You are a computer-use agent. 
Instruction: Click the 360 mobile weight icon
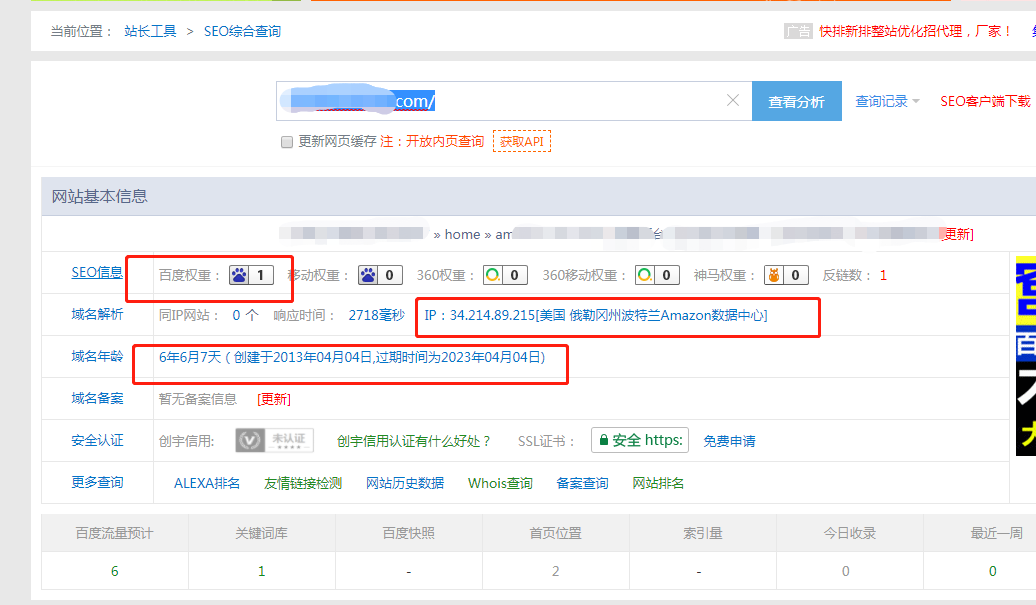pos(645,275)
